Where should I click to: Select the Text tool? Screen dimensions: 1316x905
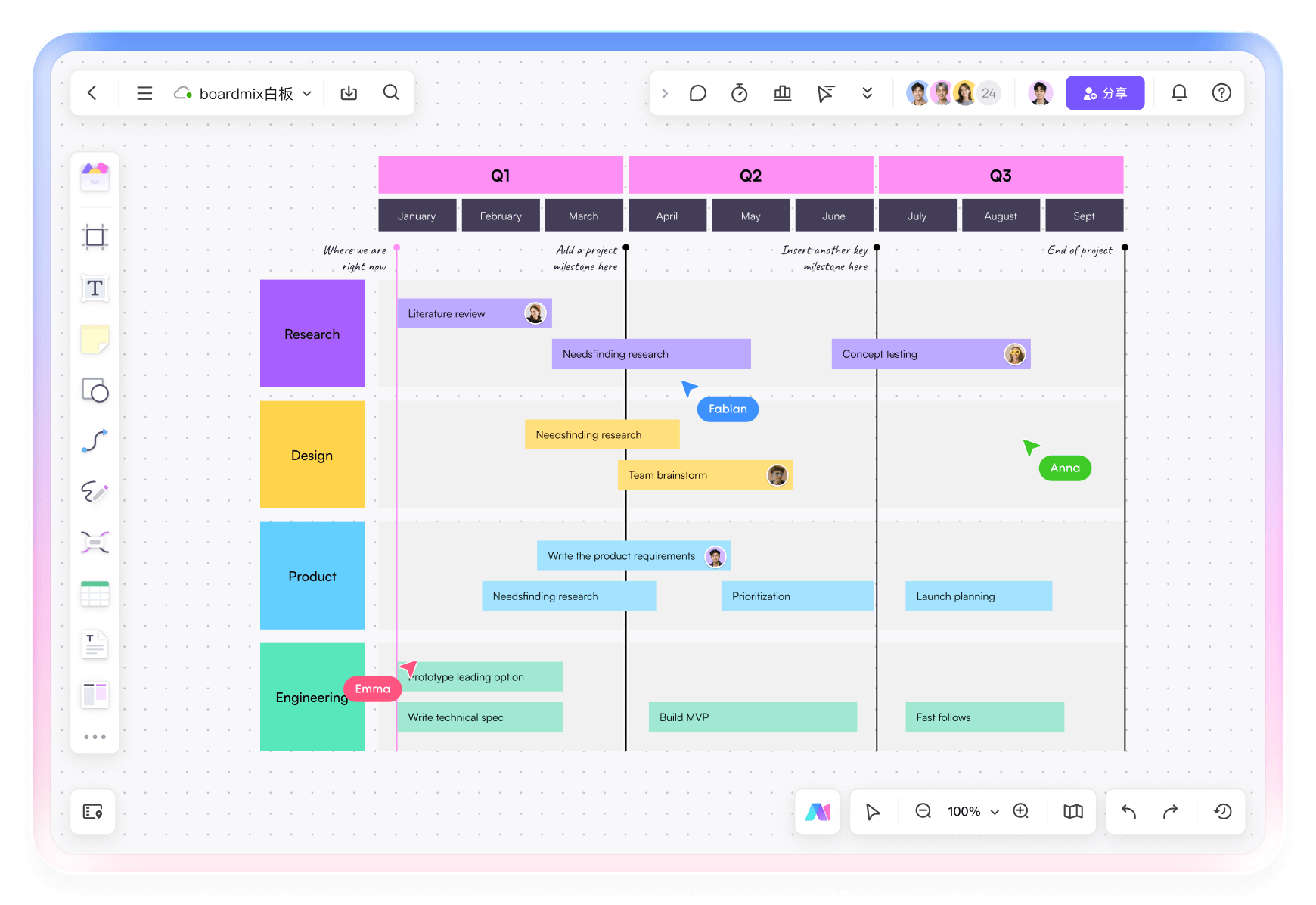95,288
